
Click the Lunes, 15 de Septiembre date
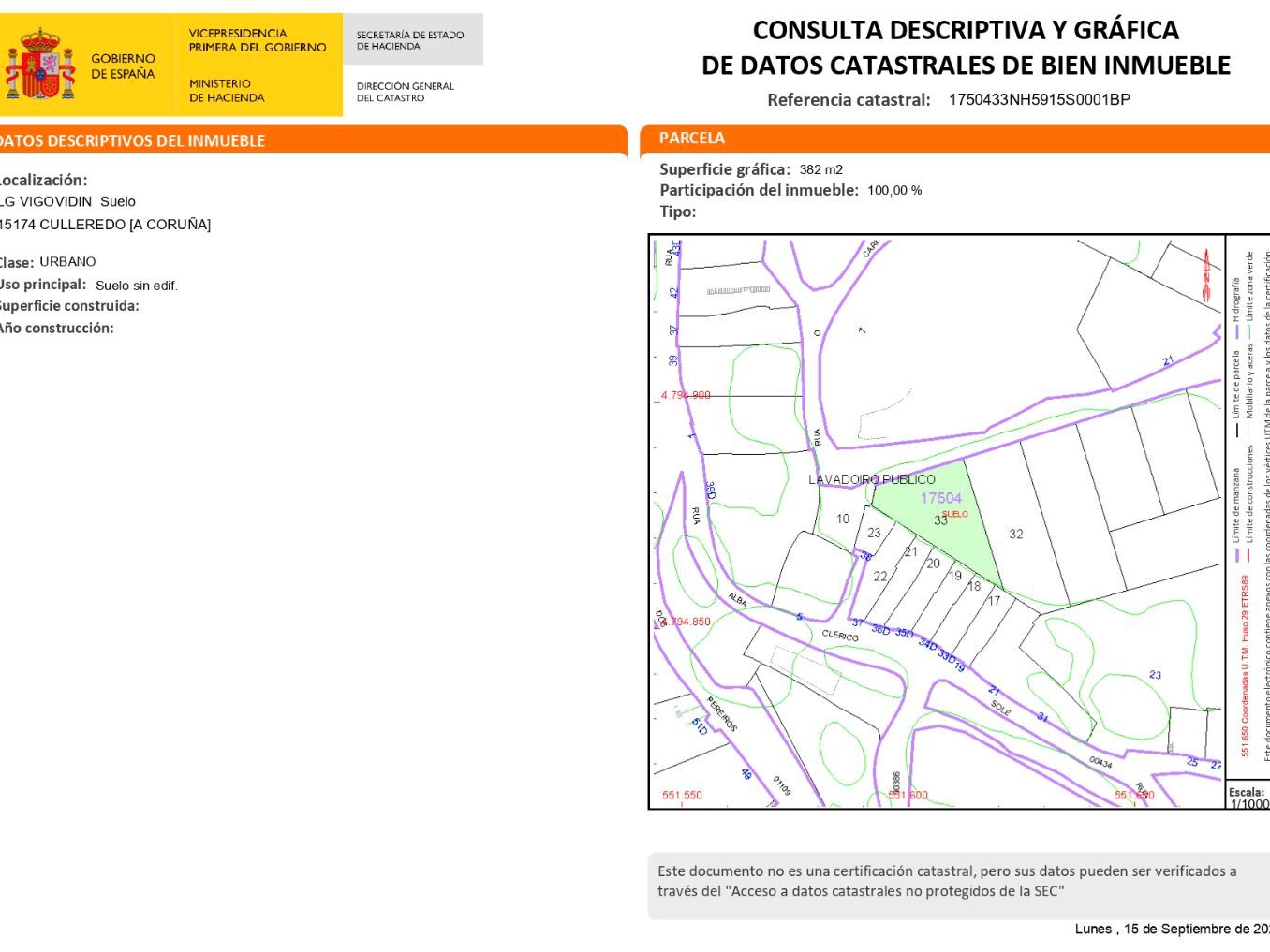coord(1173,930)
